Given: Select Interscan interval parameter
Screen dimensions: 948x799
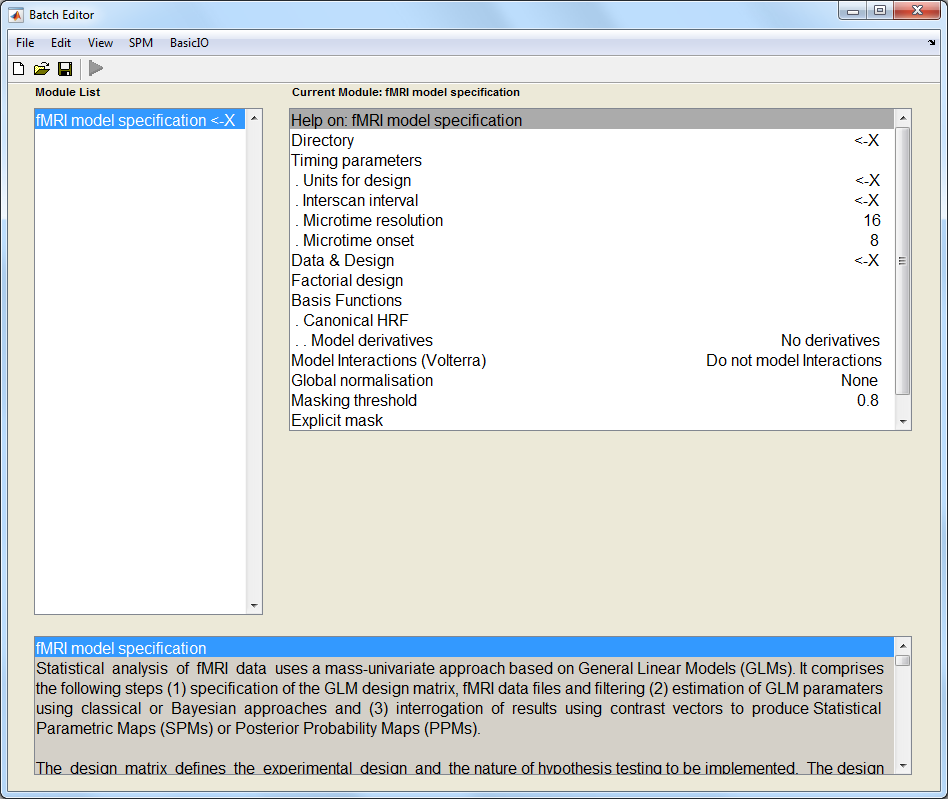Looking at the screenshot, I should (x=360, y=201).
